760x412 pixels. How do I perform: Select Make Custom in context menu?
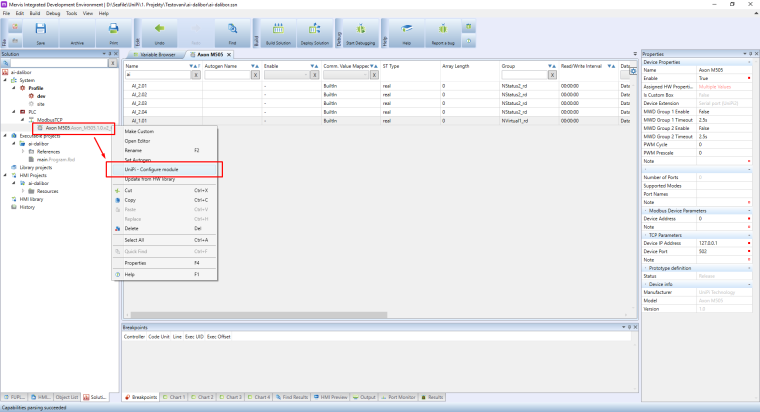(139, 131)
